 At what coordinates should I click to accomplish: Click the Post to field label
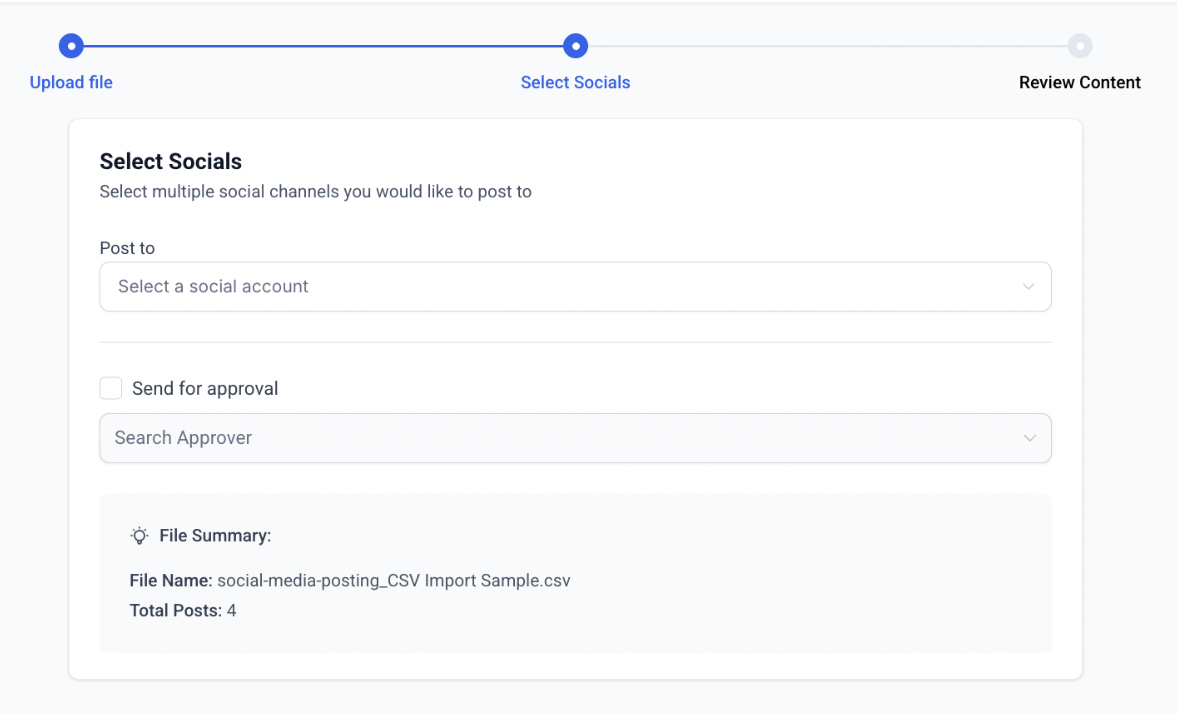tap(128, 248)
